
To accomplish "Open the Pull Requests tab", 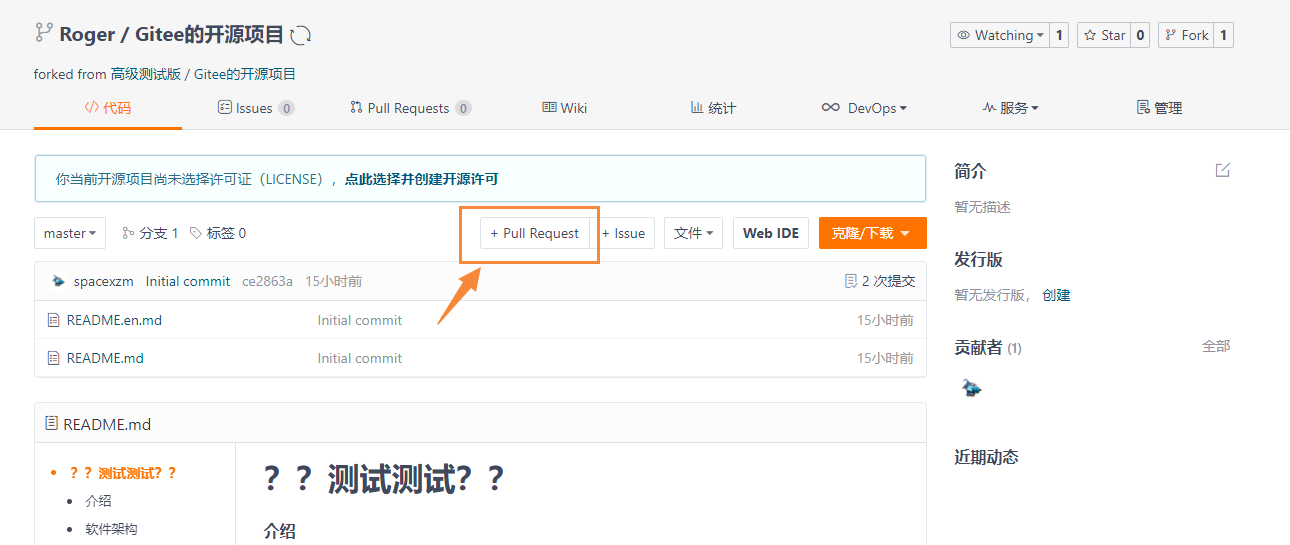I will coord(410,108).
